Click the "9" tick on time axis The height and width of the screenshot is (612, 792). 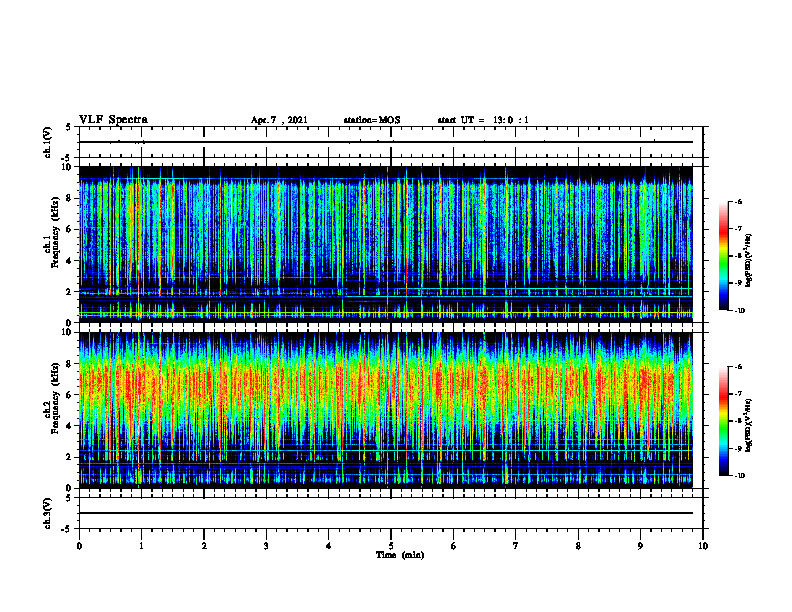click(640, 546)
